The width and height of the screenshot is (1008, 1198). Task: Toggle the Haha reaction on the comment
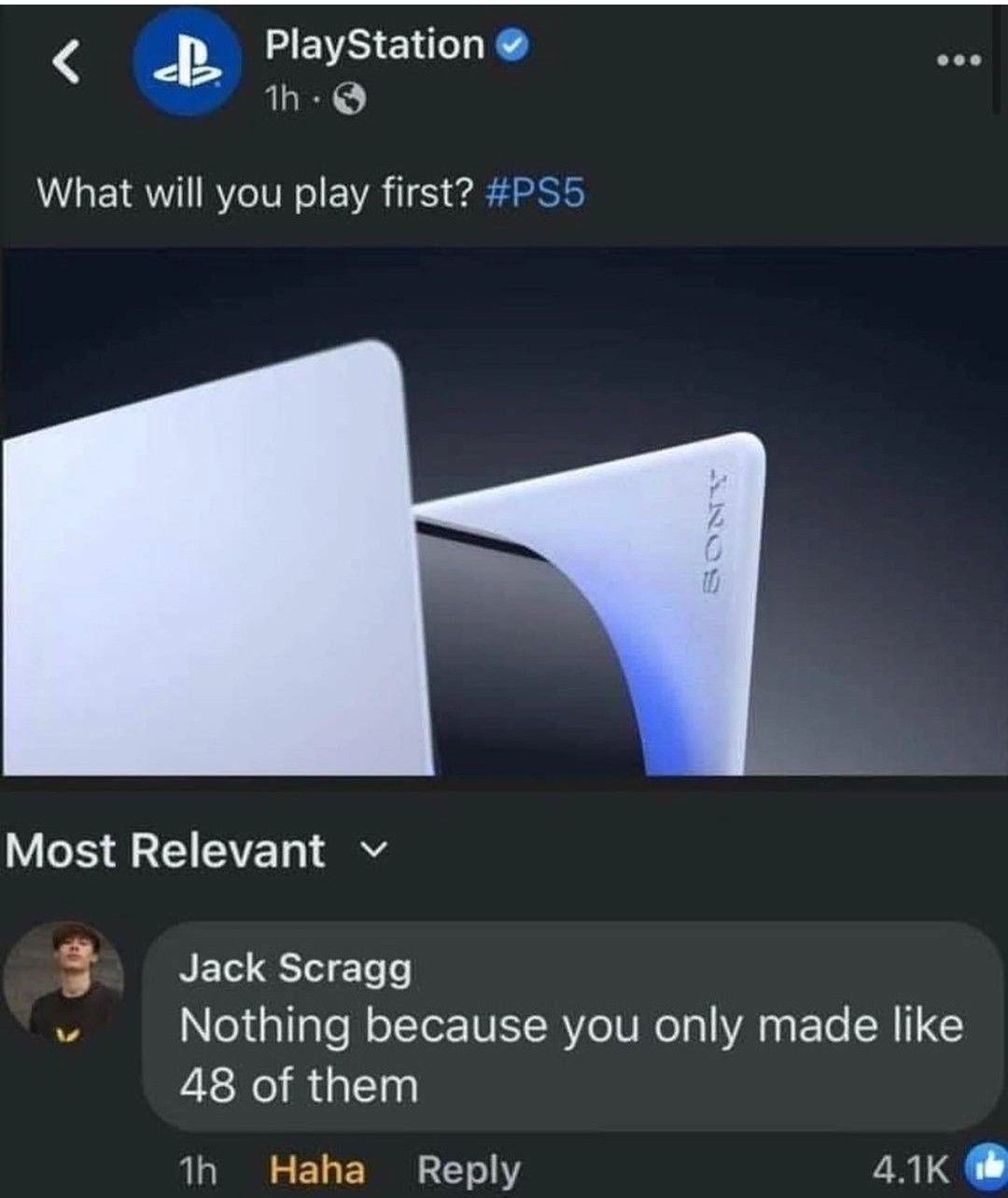pos(317,1169)
